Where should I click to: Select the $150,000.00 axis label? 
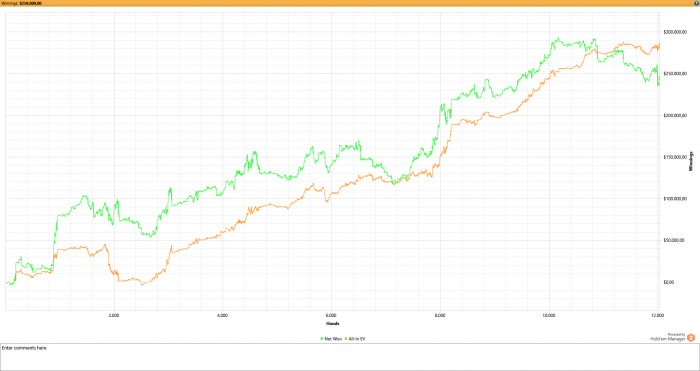click(x=674, y=157)
